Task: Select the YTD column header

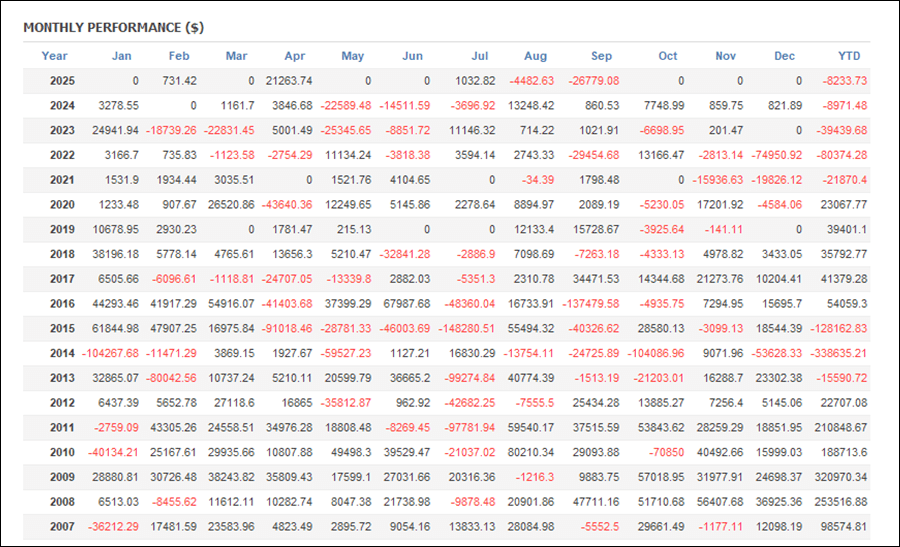Action: click(x=848, y=56)
